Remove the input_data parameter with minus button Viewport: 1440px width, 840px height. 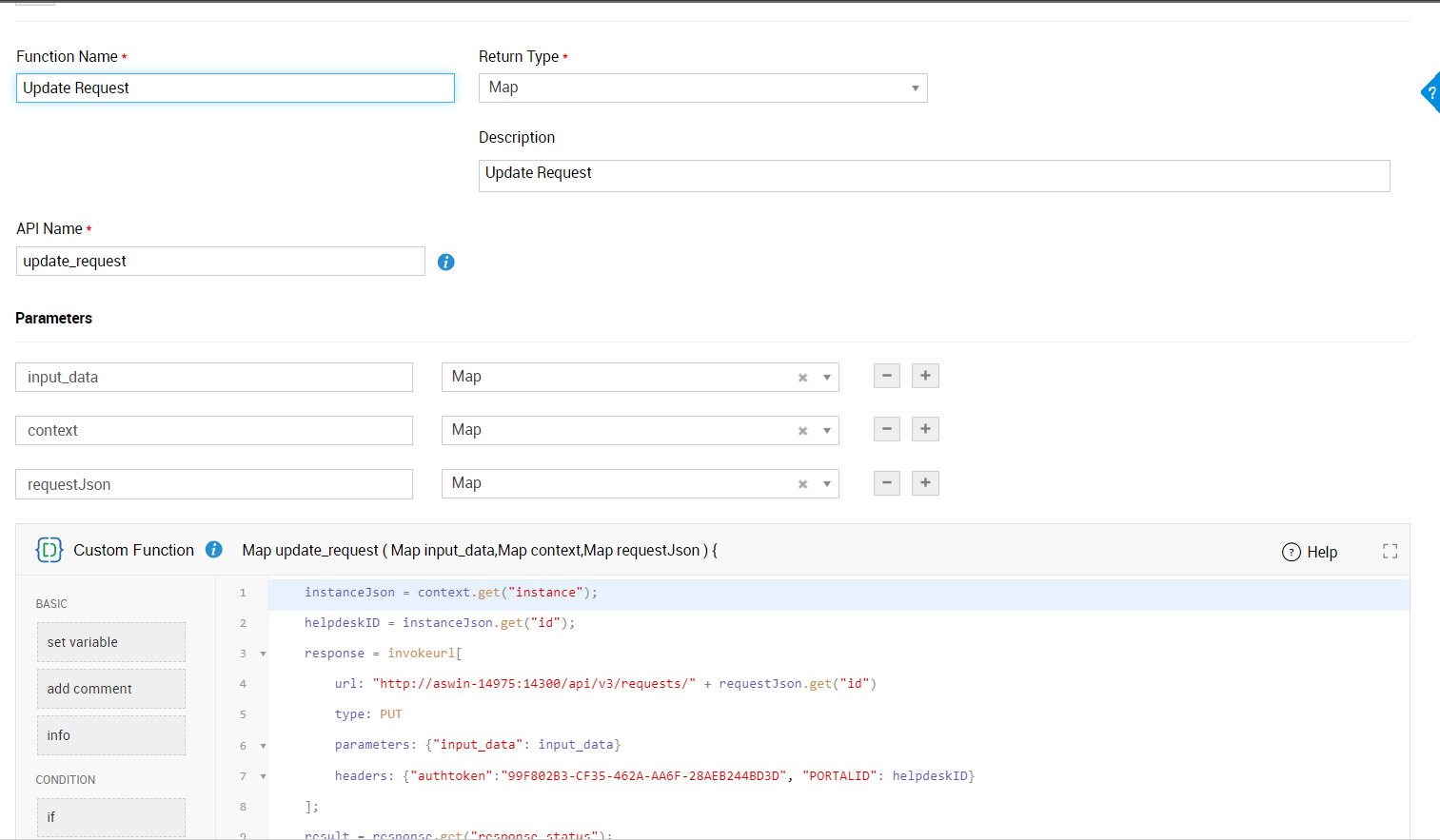tap(886, 376)
